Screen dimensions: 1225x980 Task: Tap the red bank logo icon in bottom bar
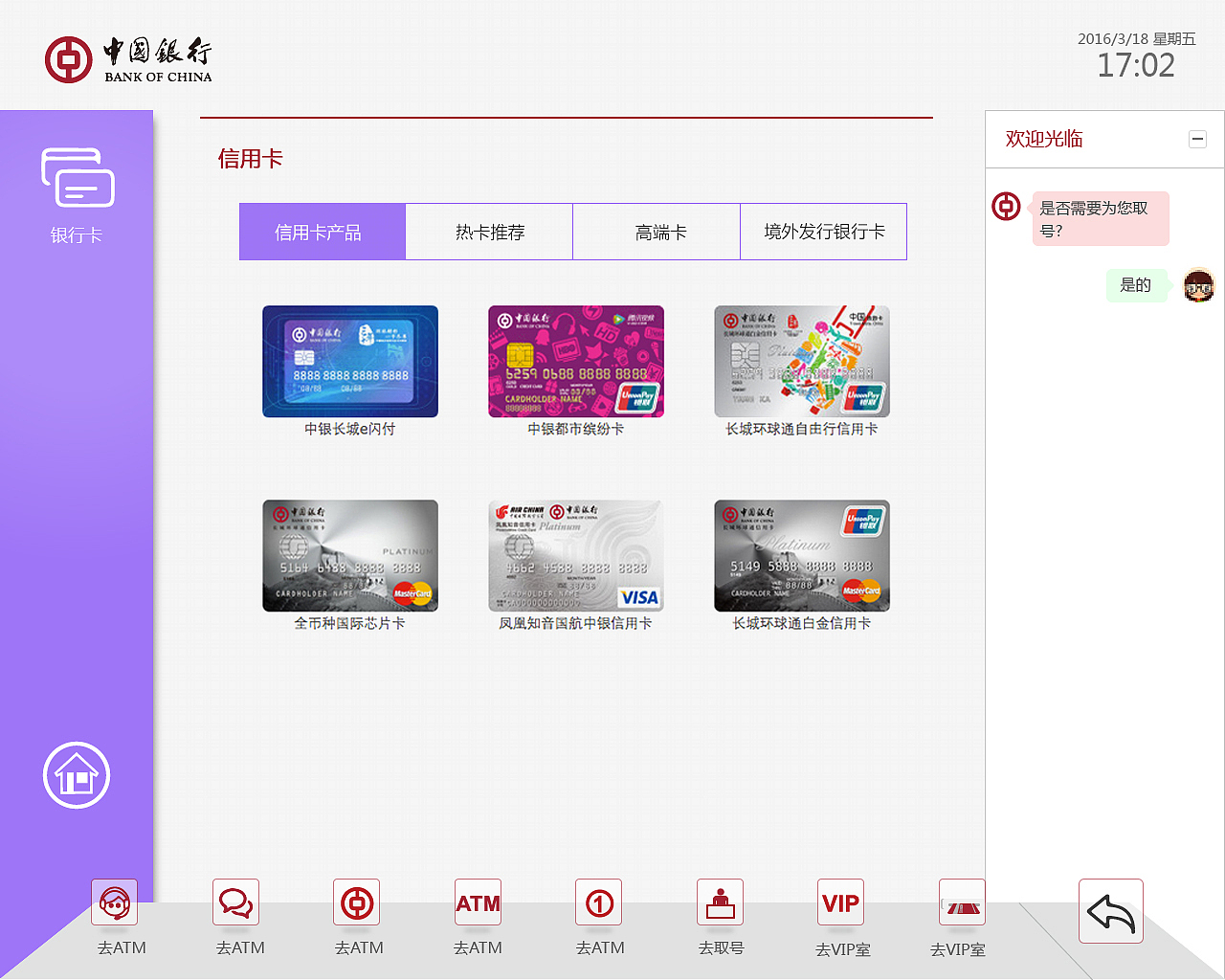coord(357,902)
